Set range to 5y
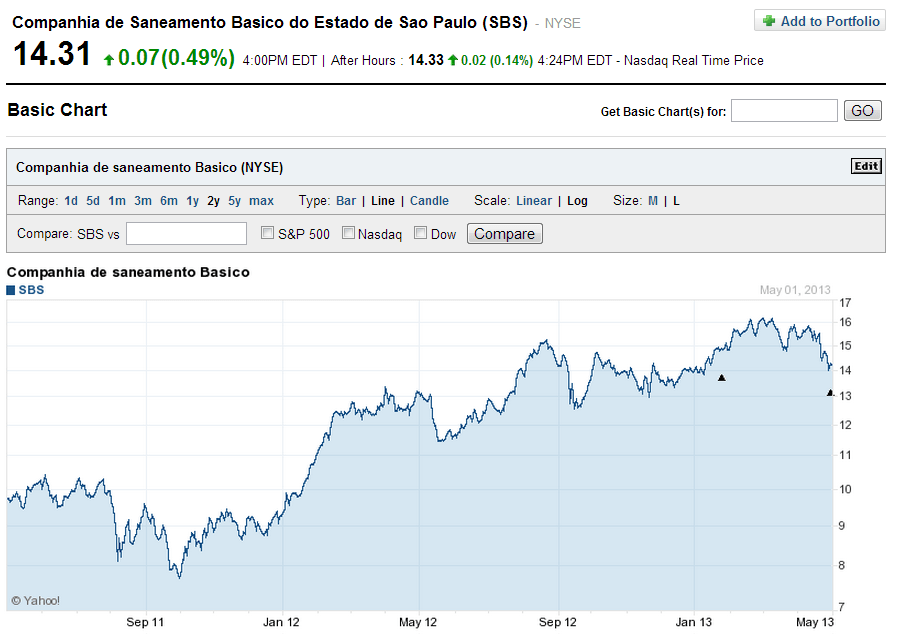The width and height of the screenshot is (903, 634). [234, 201]
